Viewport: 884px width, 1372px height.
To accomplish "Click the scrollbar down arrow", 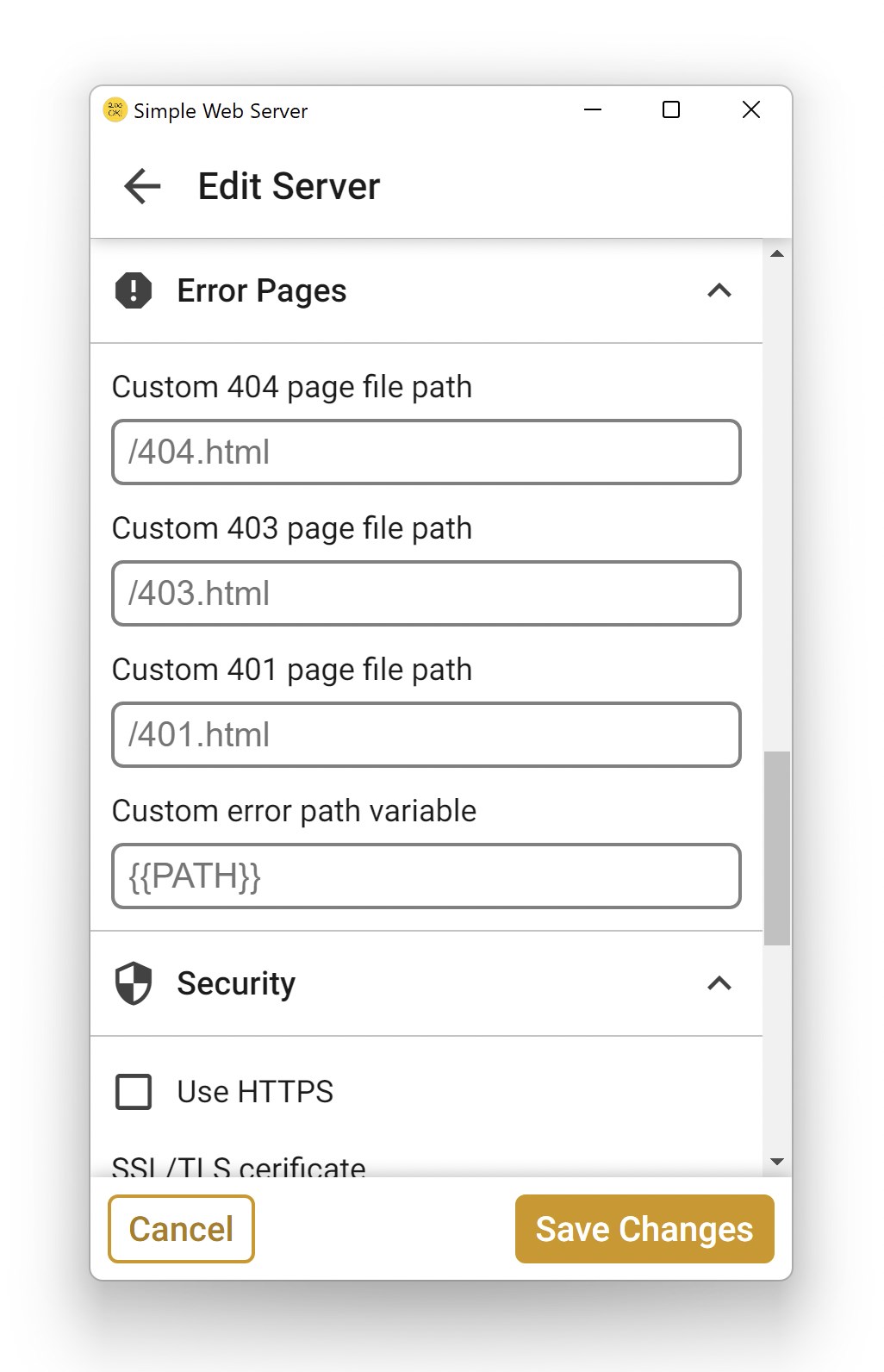I will pyautogui.click(x=777, y=1162).
